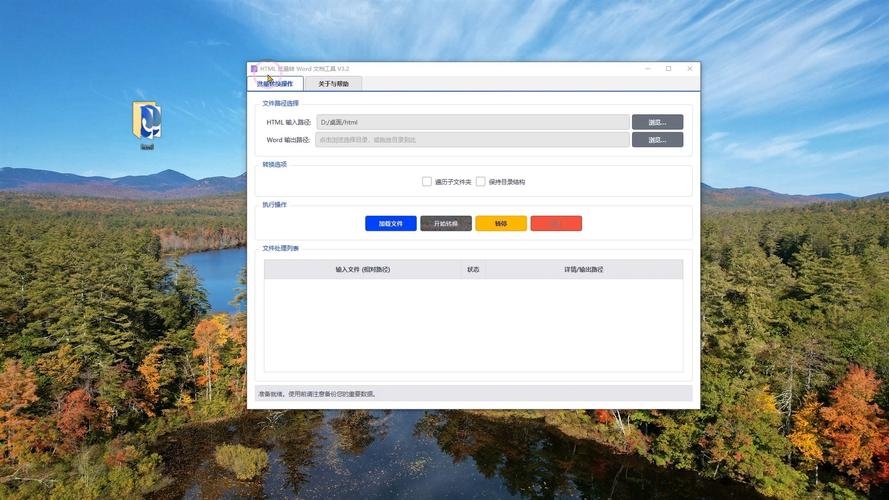Click the Word 输出路径 field
Image resolution: width=889 pixels, height=500 pixels.
(473, 139)
